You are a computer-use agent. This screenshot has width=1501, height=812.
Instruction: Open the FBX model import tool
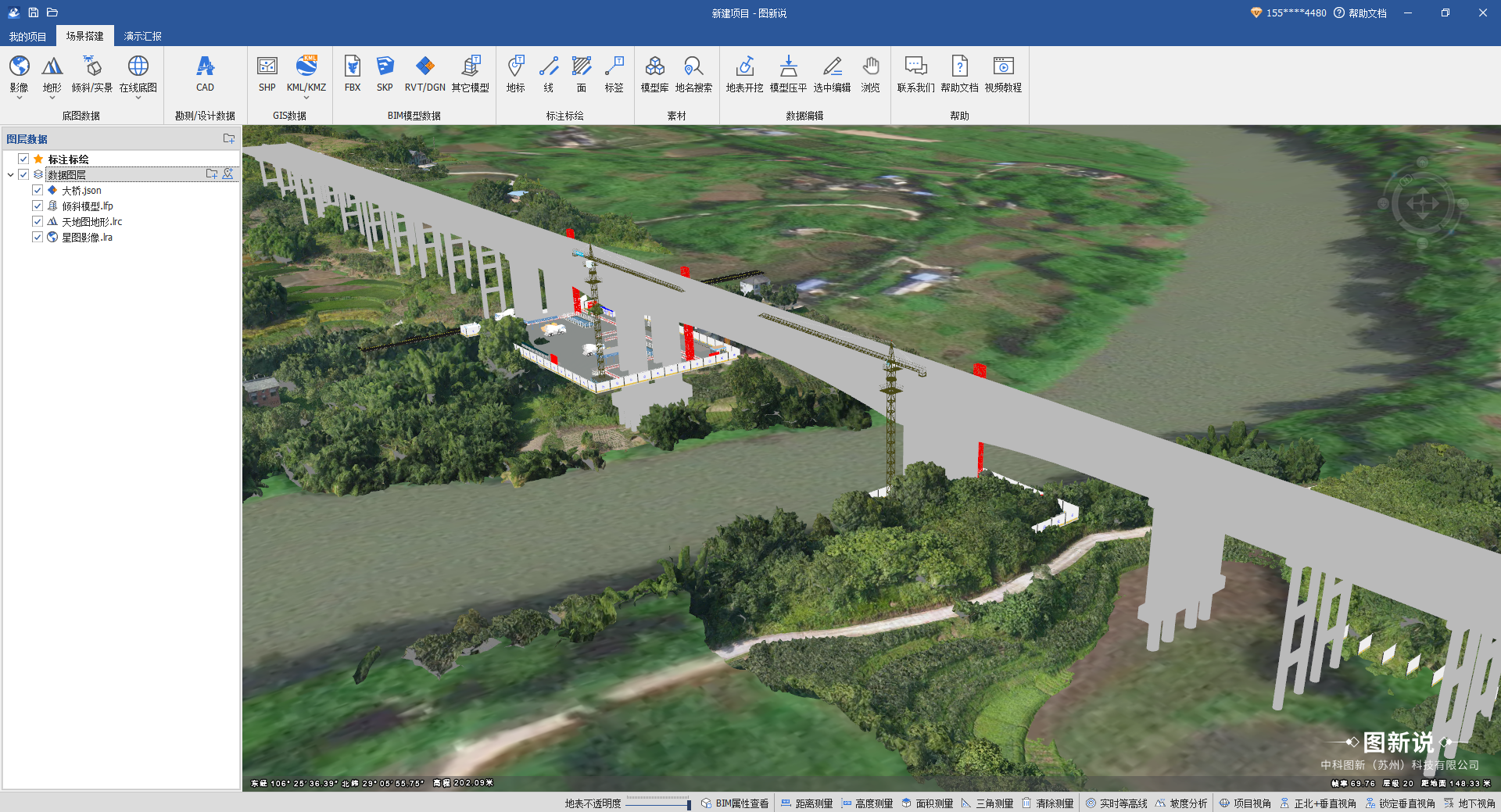tap(353, 73)
